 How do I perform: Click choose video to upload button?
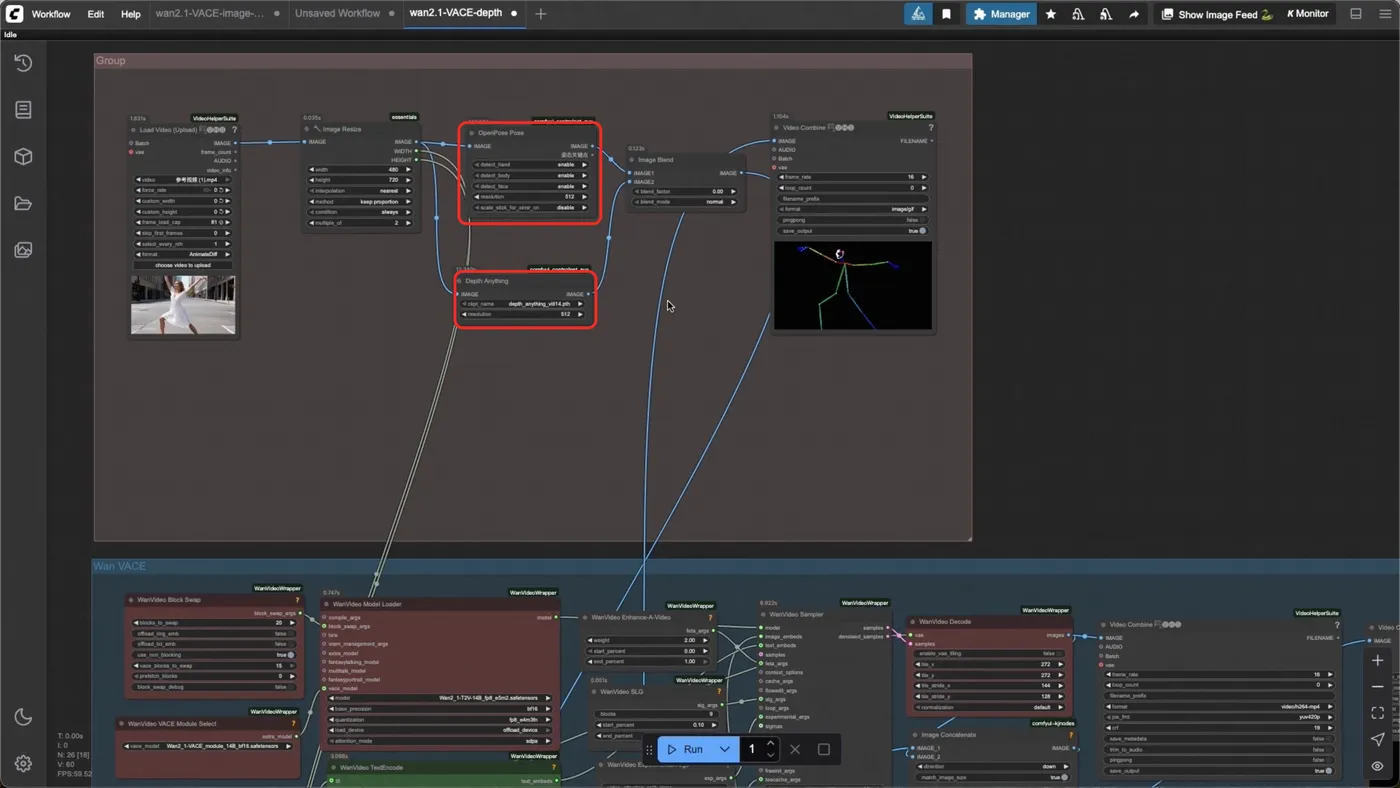click(183, 265)
